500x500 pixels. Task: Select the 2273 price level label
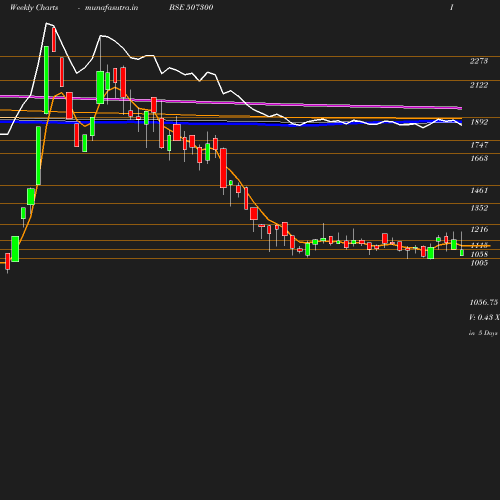(479, 61)
